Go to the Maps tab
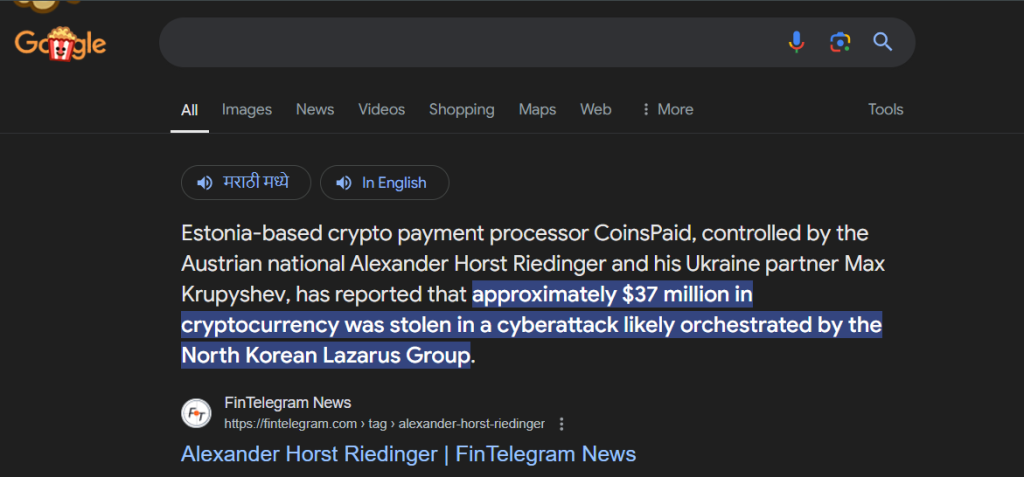The image size is (1024, 477). click(x=537, y=109)
